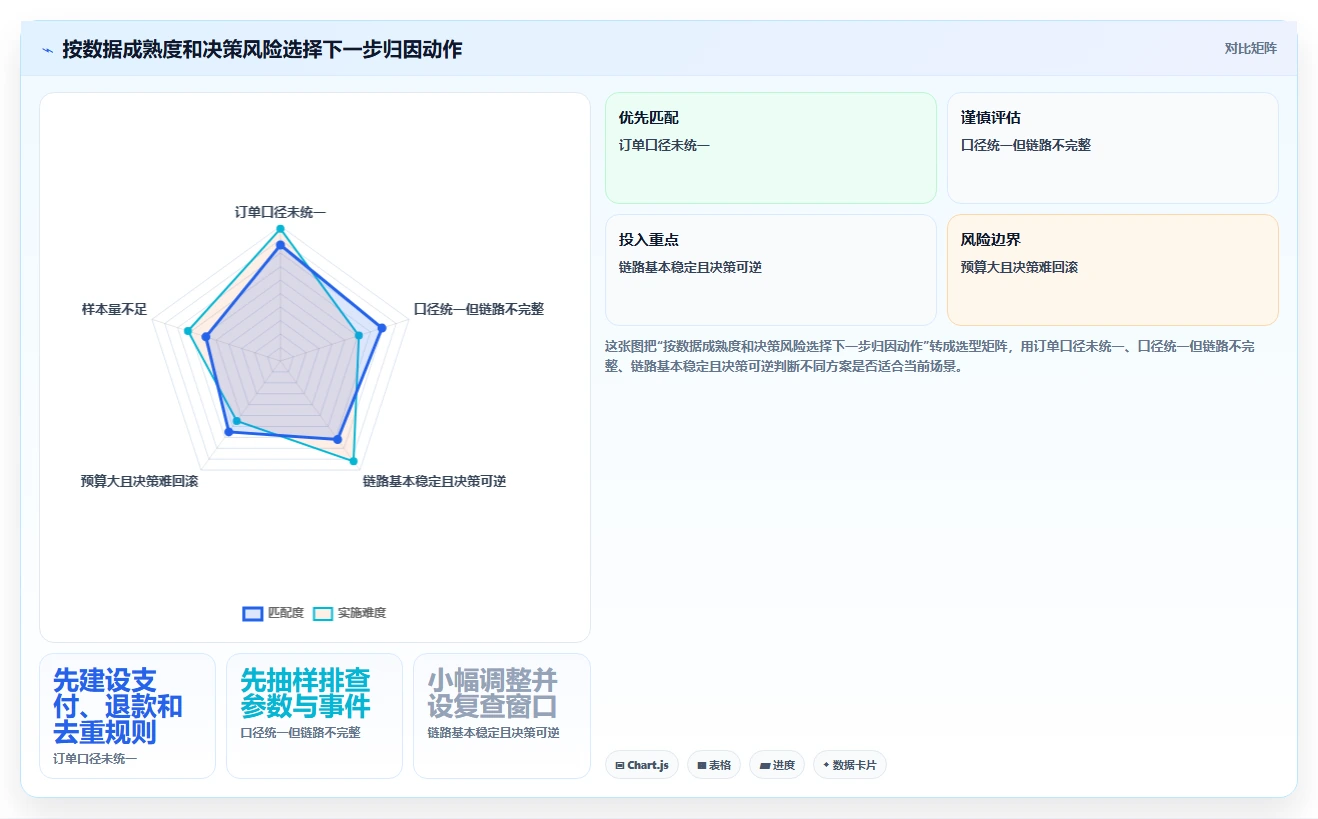Click the sparkle icon in 数据卡片 chip

click(x=826, y=765)
